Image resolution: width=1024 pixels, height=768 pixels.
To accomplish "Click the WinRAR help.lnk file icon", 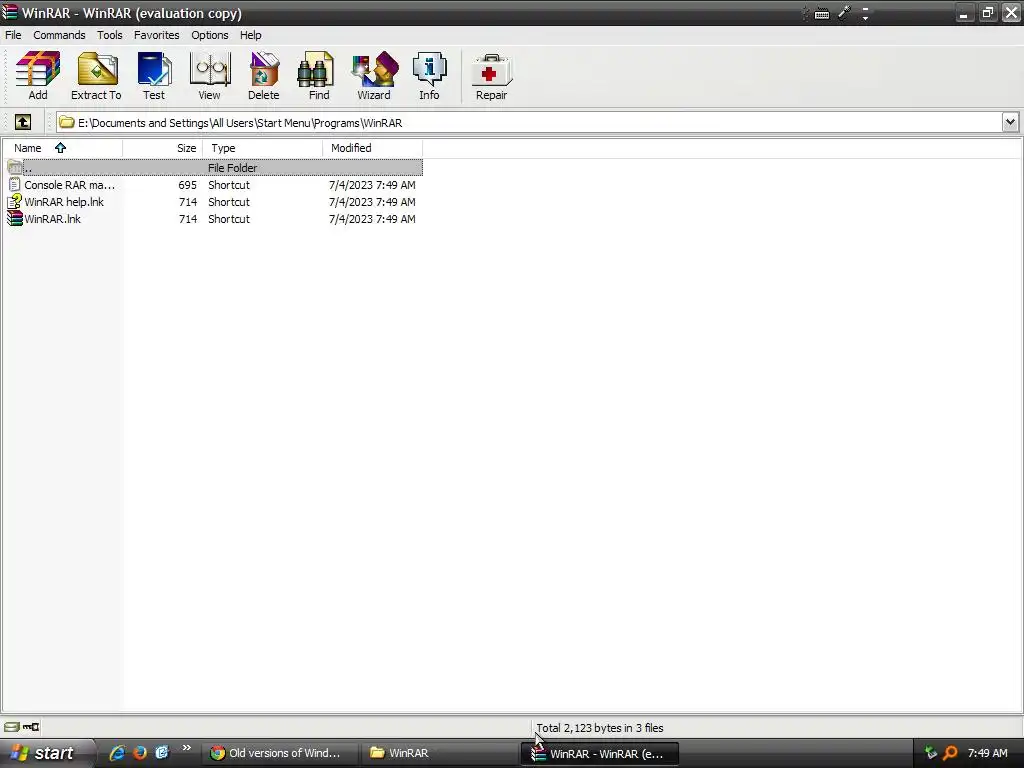I will click(14, 202).
